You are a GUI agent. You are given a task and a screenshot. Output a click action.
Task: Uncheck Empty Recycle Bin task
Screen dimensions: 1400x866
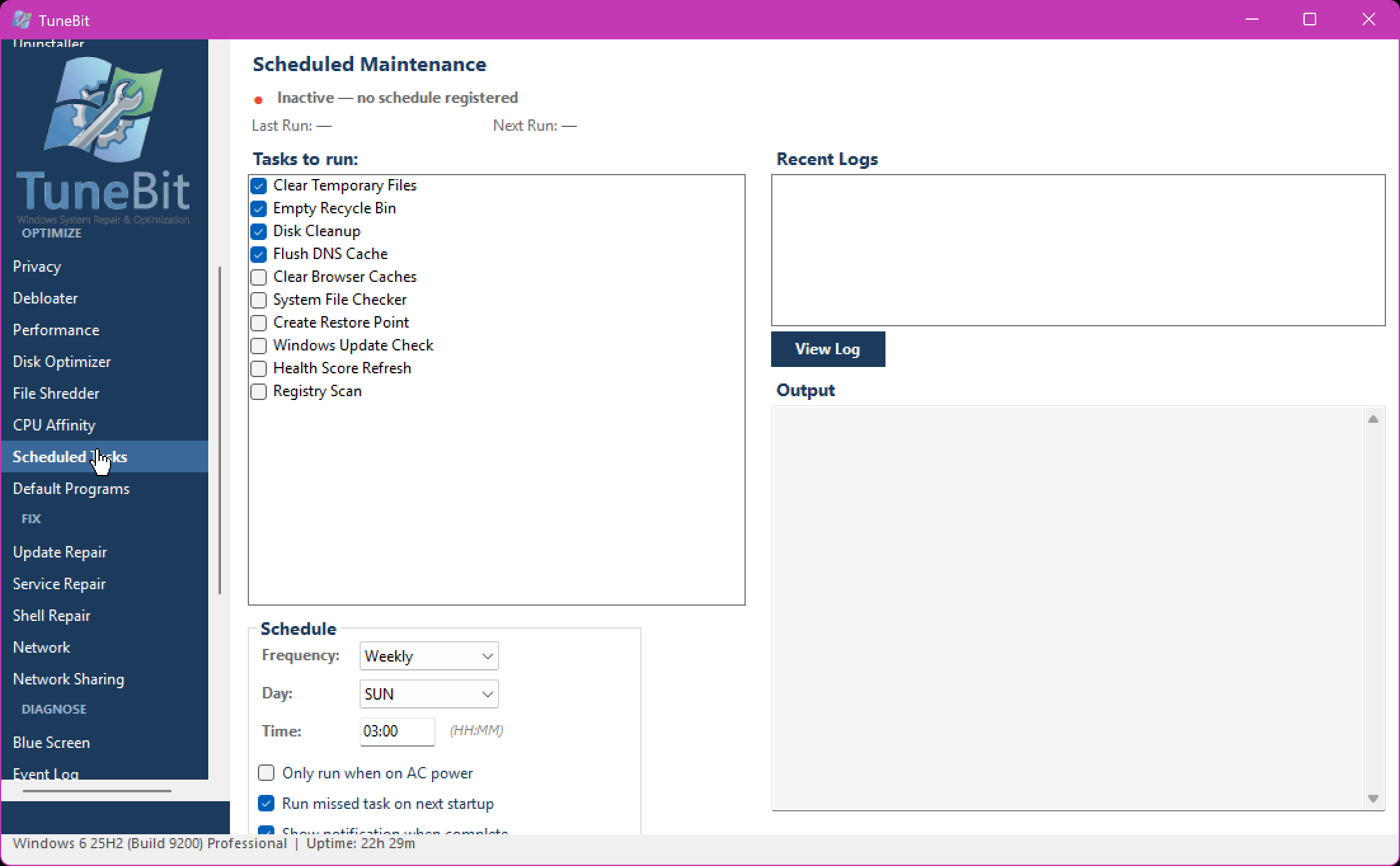[259, 209]
